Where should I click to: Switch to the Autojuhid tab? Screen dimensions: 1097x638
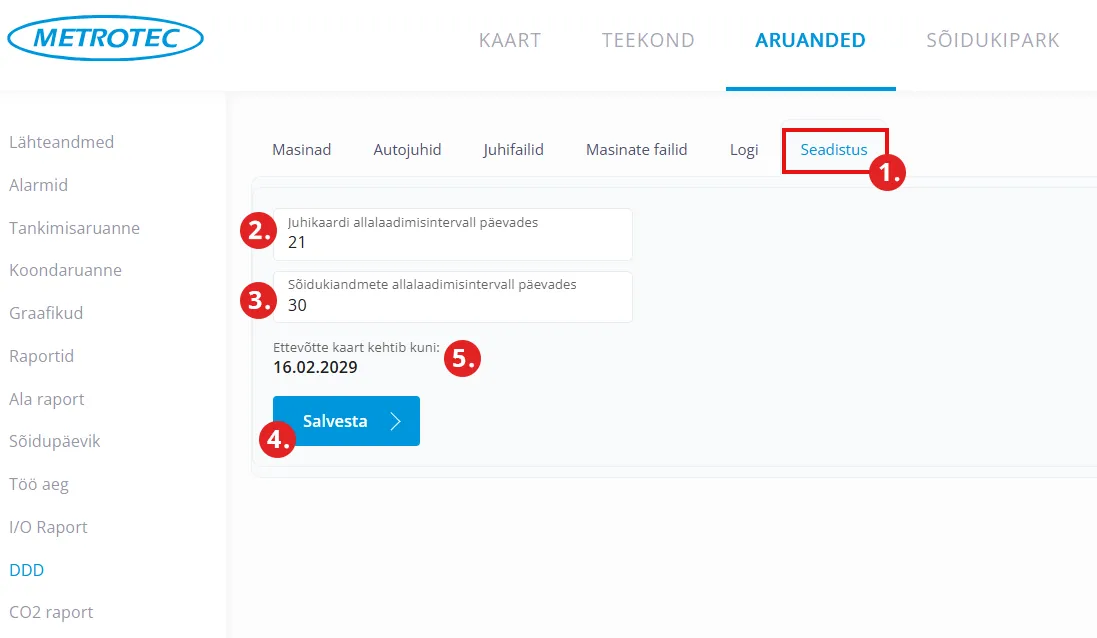407,150
